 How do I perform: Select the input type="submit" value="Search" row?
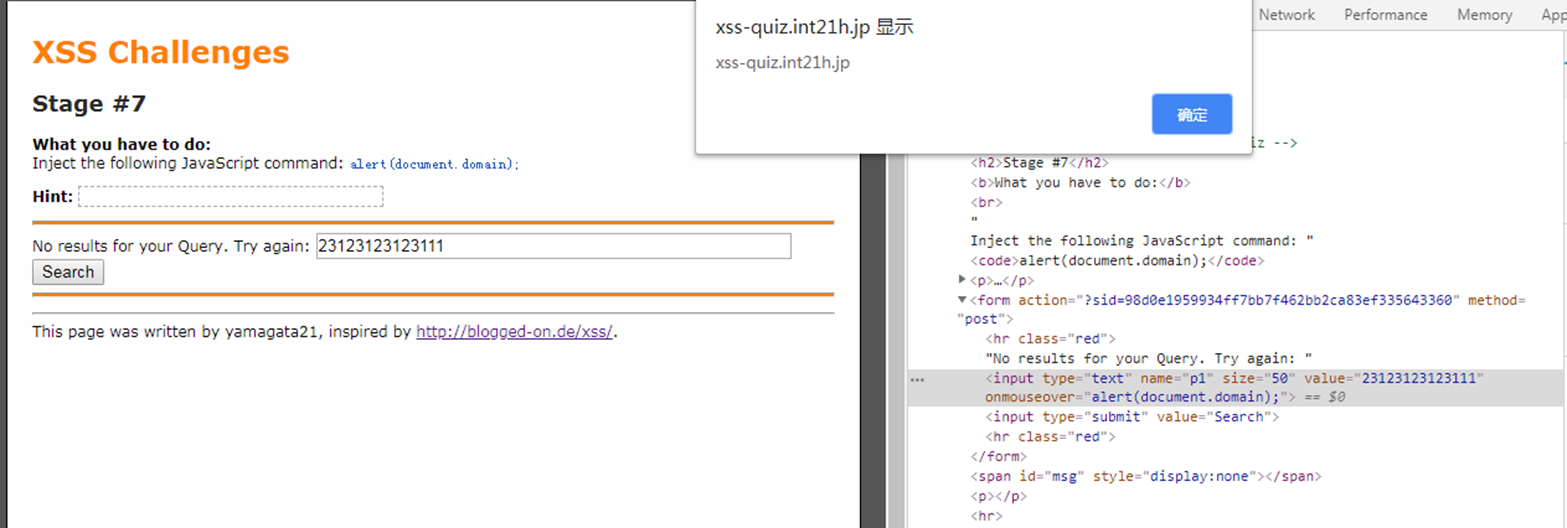1132,417
